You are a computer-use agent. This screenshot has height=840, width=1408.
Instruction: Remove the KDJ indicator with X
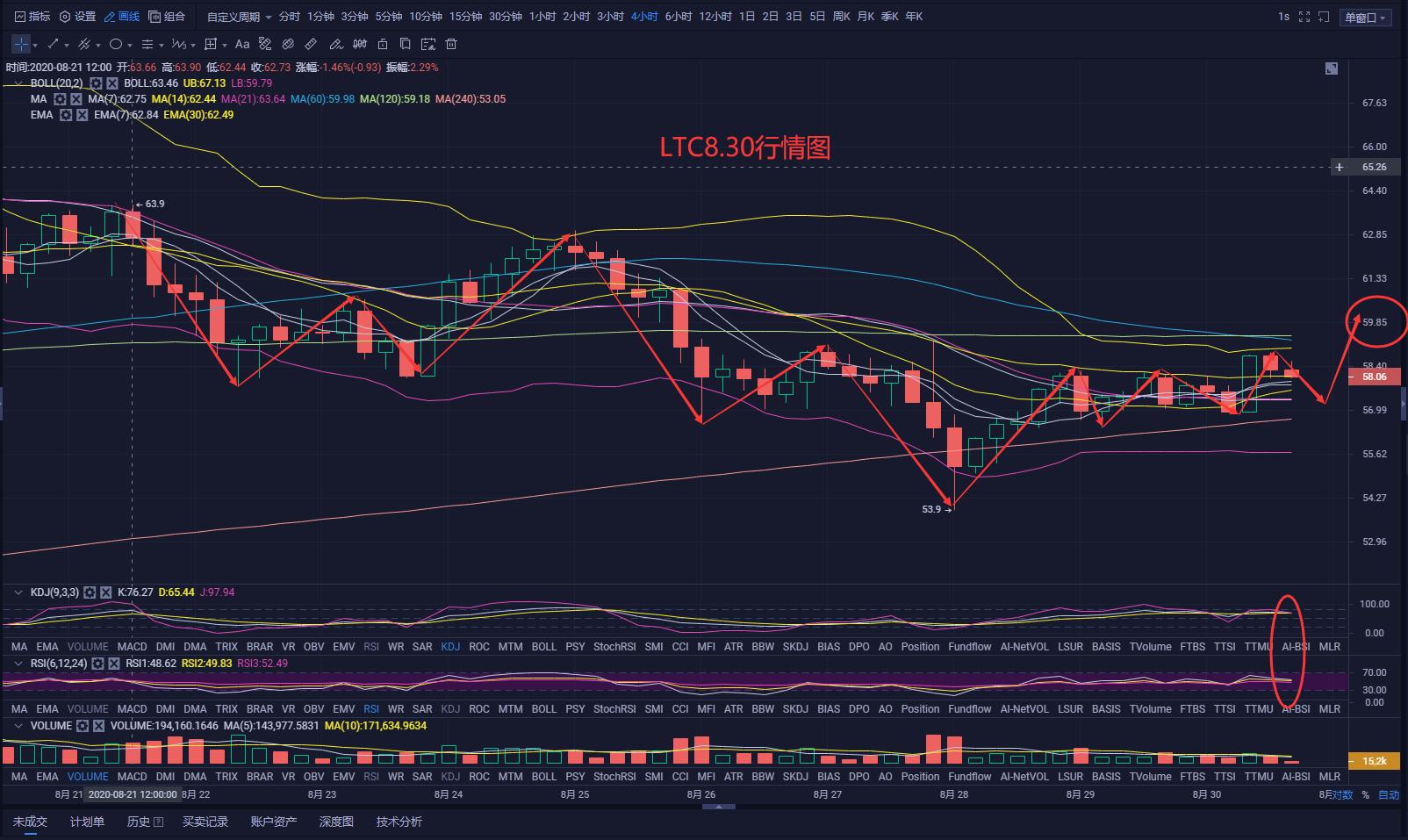pos(106,592)
